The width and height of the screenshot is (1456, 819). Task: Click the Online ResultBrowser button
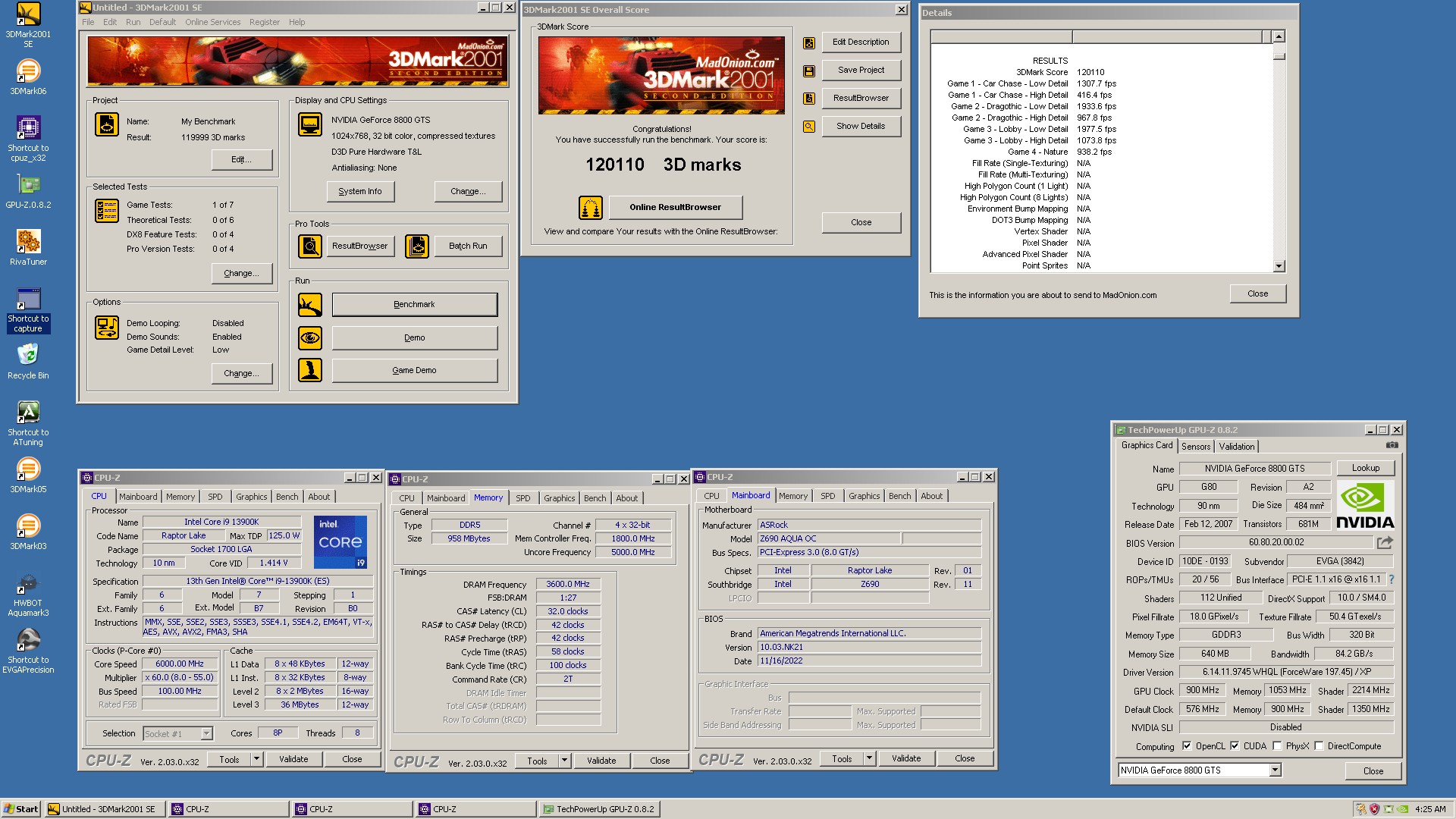point(675,207)
